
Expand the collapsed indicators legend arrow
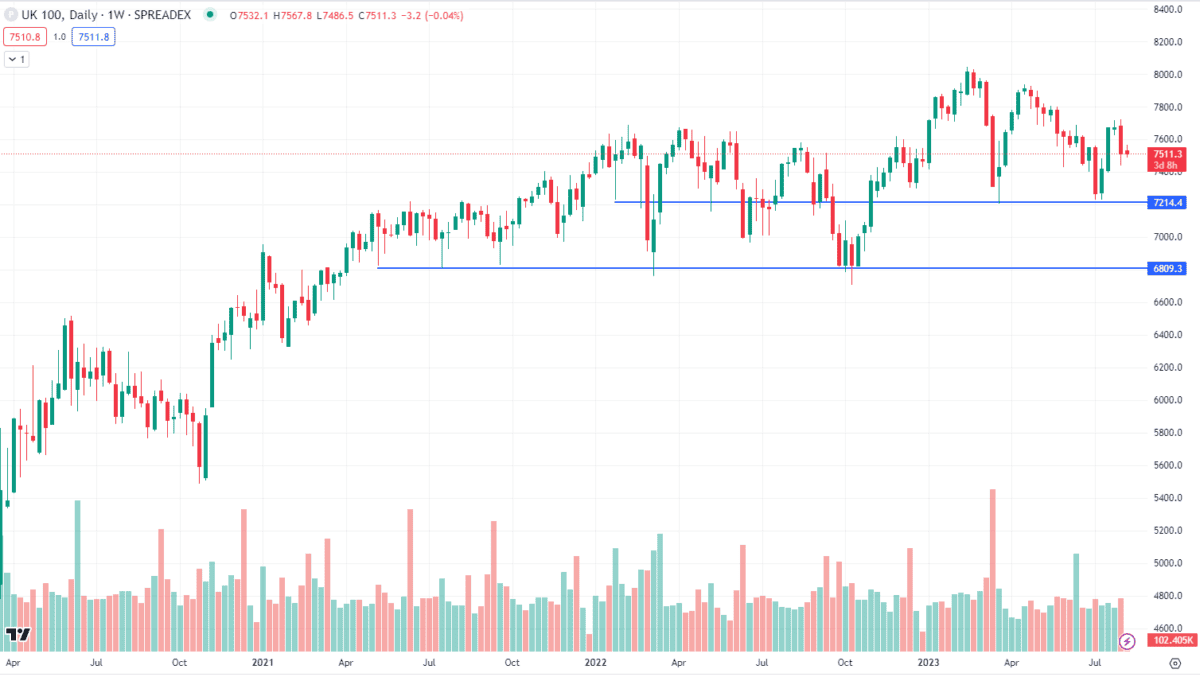pos(17,59)
